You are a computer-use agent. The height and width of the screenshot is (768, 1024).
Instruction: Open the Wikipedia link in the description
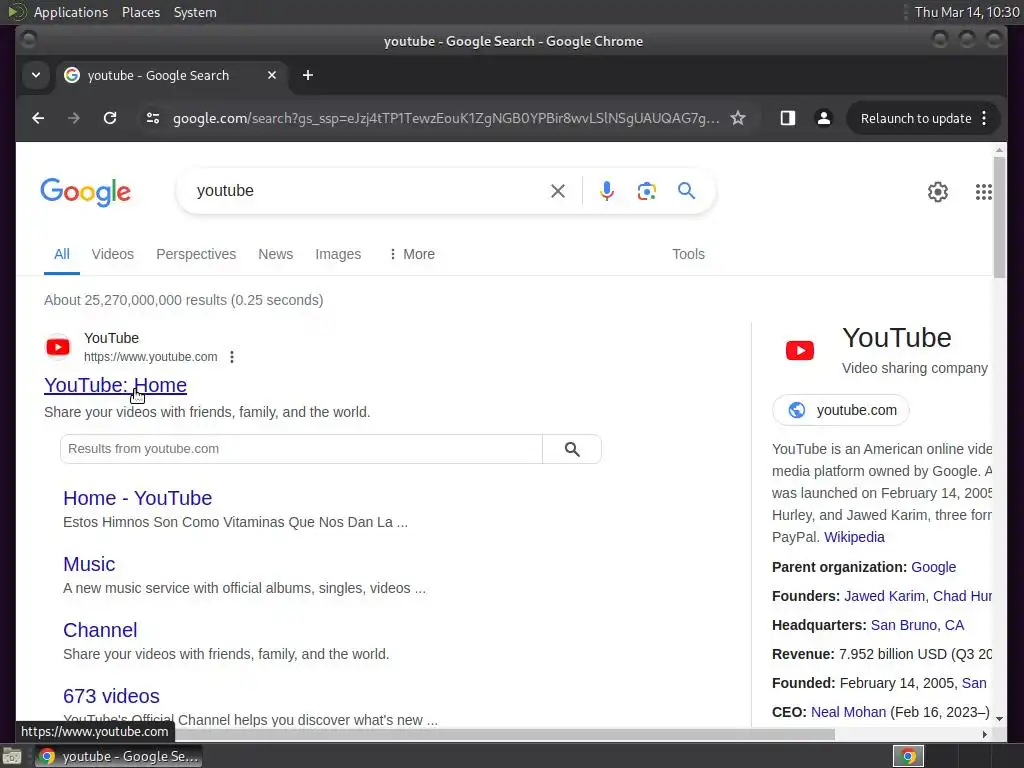pos(854,537)
